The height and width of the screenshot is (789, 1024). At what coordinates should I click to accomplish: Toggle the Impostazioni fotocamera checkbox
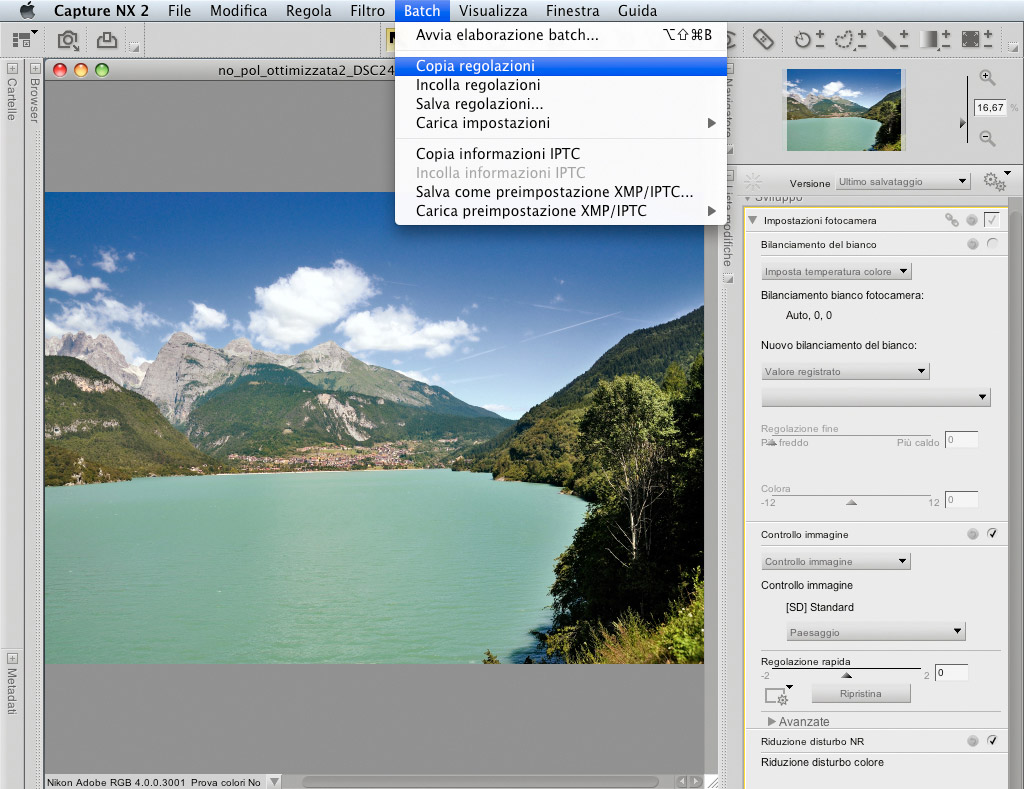(991, 220)
